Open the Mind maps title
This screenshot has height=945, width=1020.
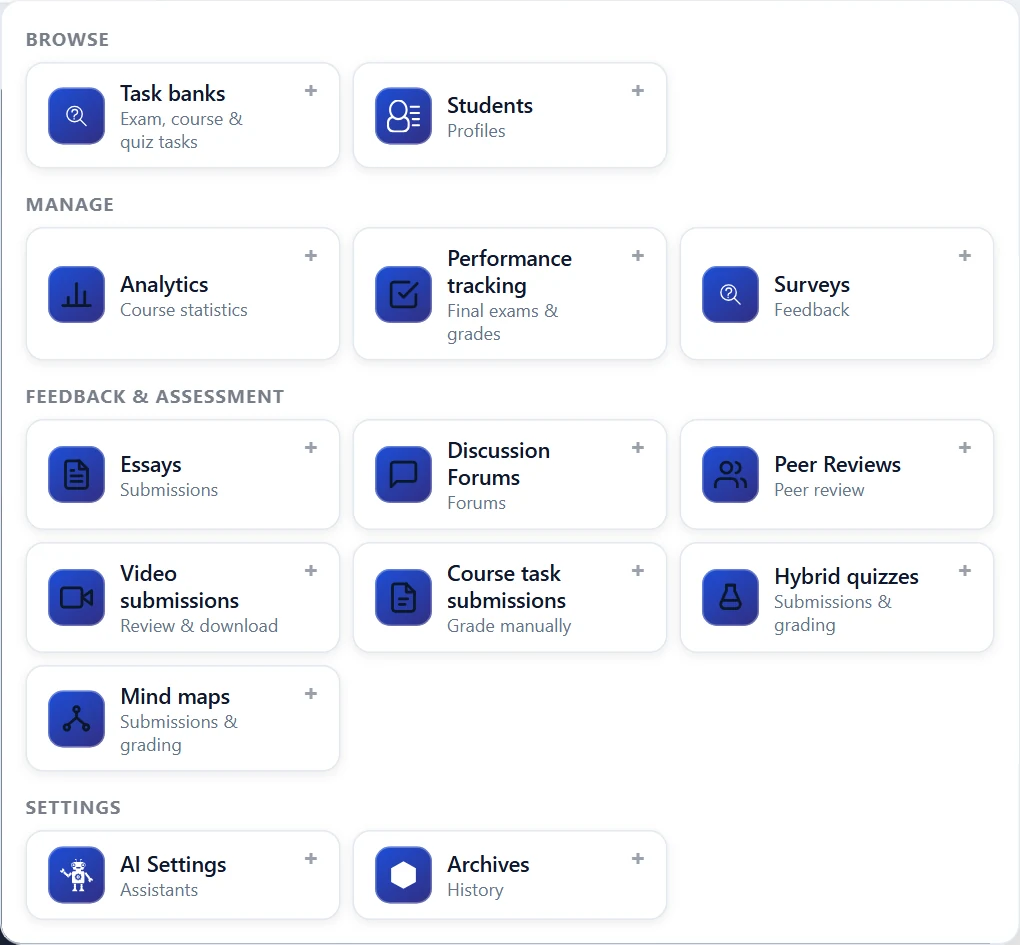(x=175, y=697)
